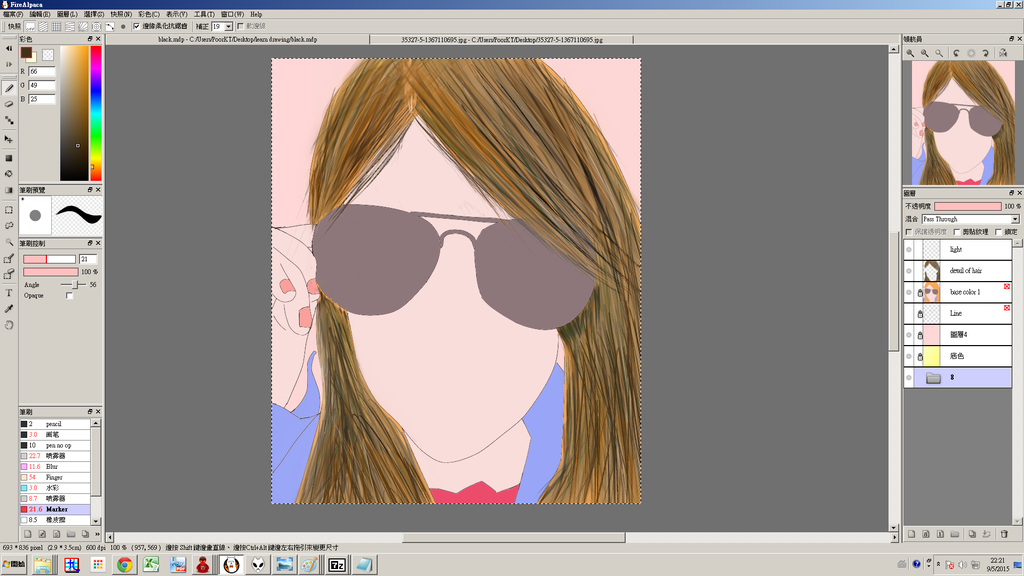Activate the rectangular selection tool

(9, 209)
